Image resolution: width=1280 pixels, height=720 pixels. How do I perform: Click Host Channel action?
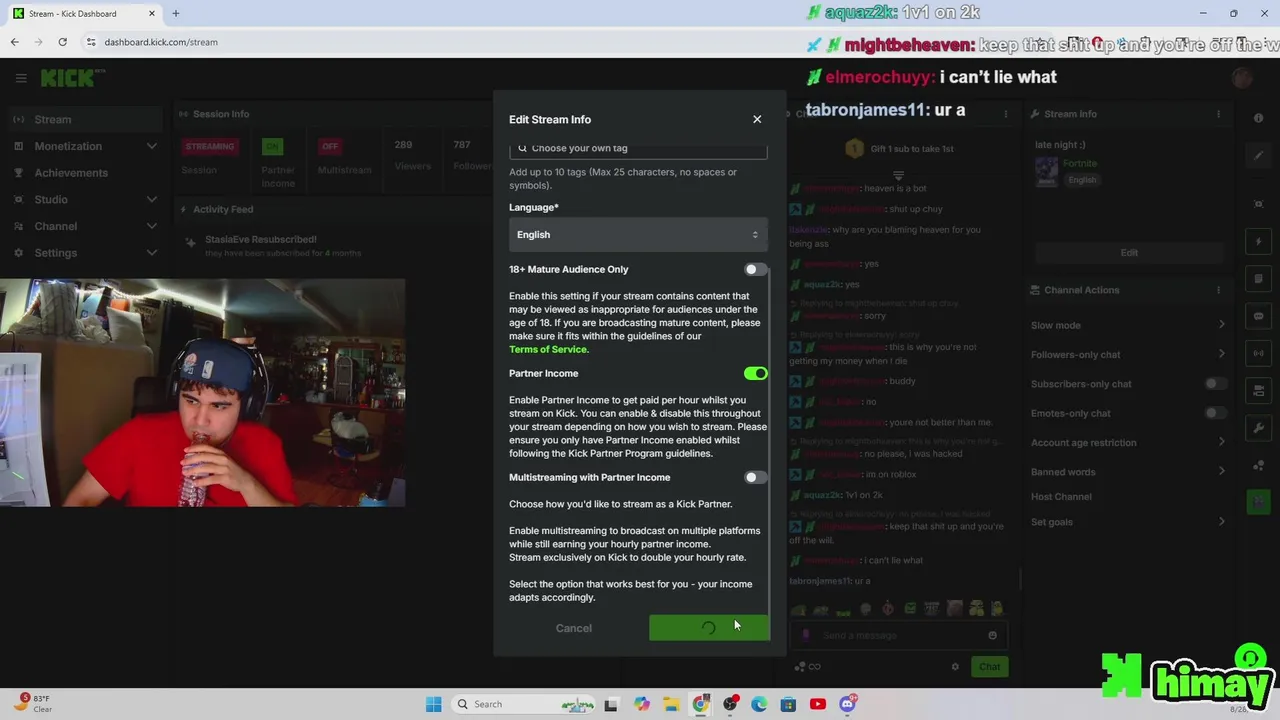(1061, 497)
